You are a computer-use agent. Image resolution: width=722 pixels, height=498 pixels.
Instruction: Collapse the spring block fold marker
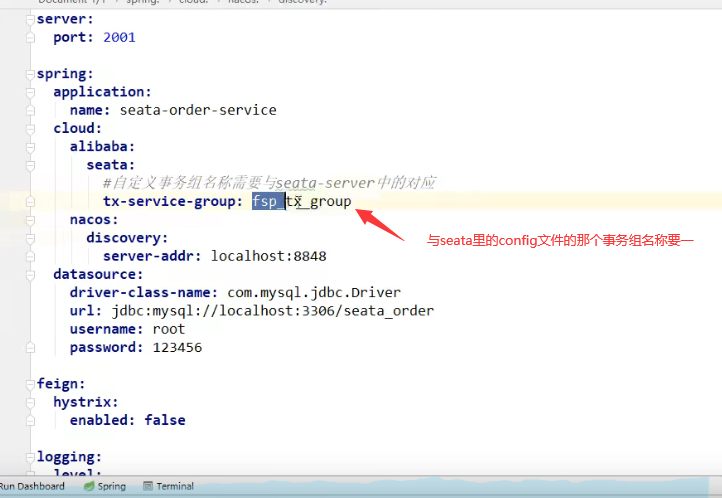30,74
